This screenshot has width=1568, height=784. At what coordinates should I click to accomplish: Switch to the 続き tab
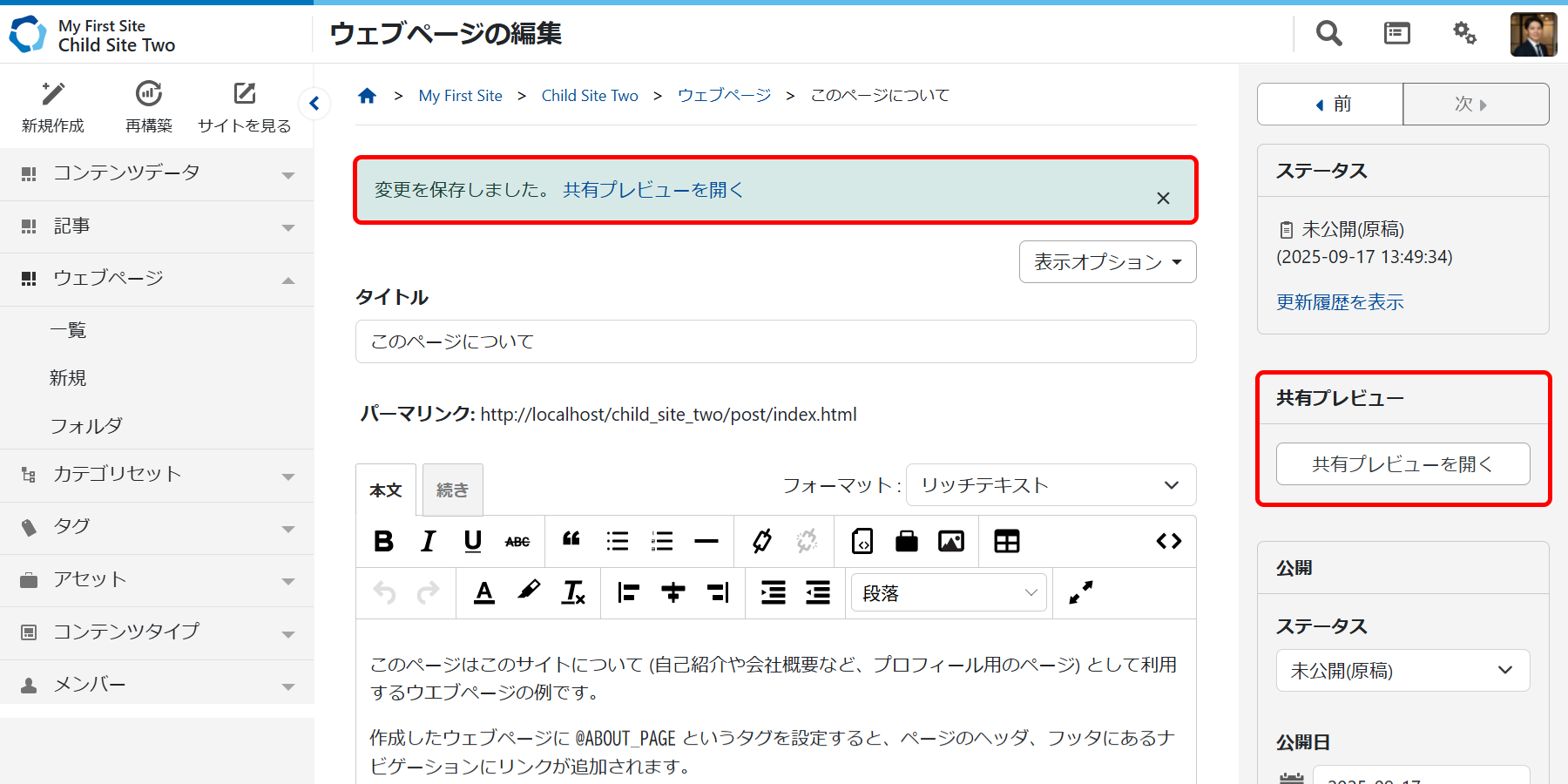click(x=452, y=490)
